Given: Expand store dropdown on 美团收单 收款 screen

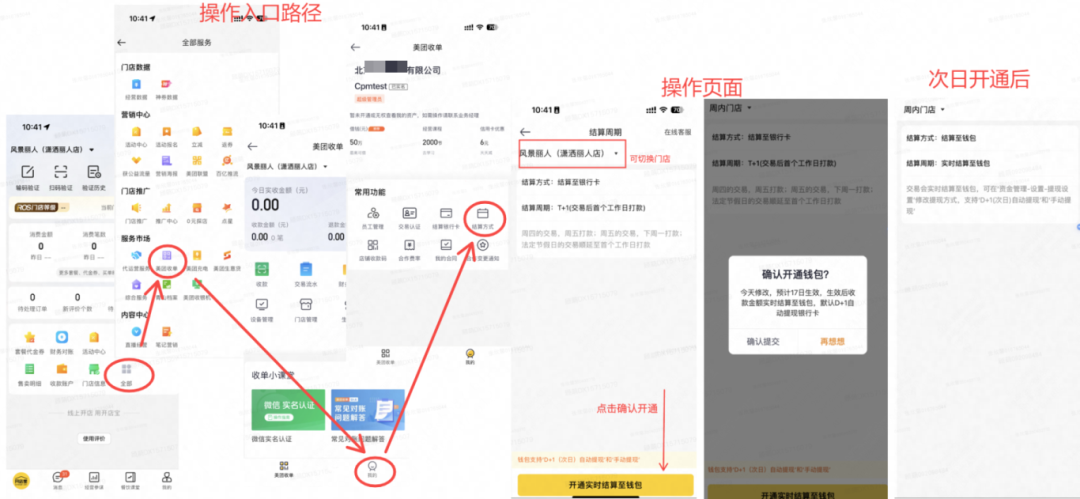Looking at the screenshot, I should (324, 167).
